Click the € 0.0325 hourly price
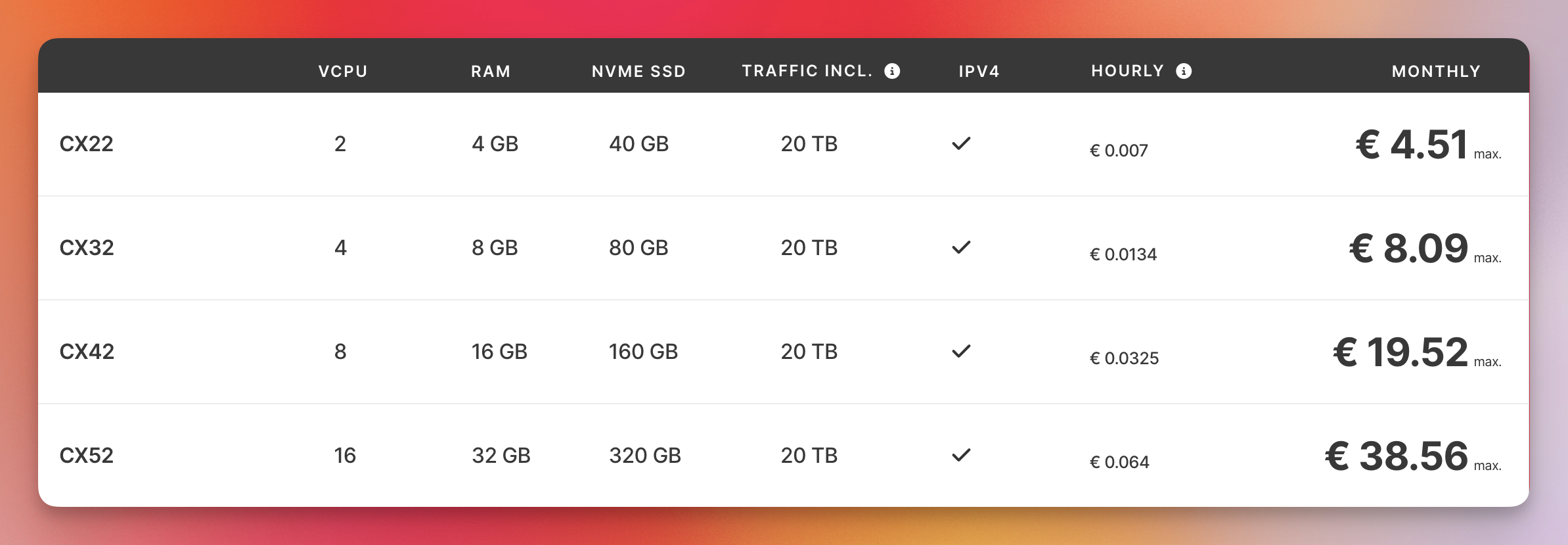 pyautogui.click(x=1124, y=358)
